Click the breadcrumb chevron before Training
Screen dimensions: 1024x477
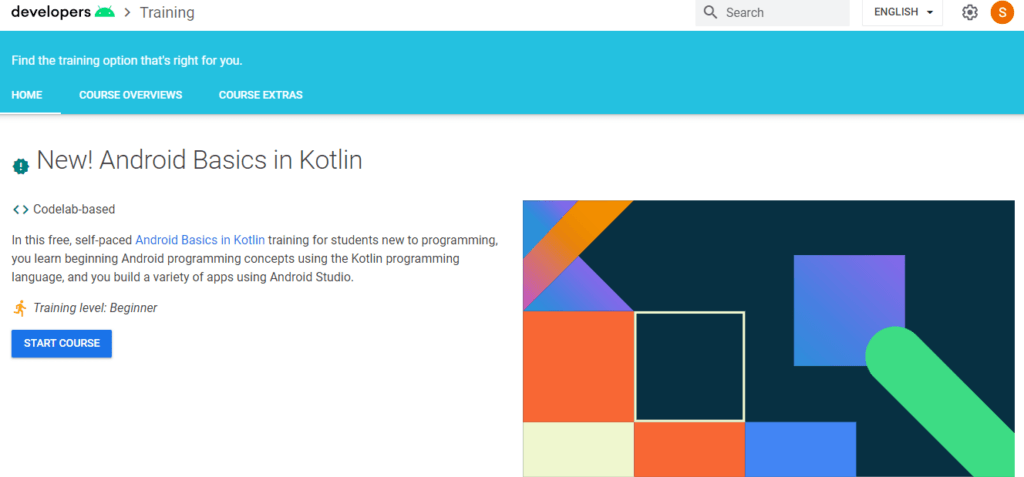pyautogui.click(x=128, y=13)
